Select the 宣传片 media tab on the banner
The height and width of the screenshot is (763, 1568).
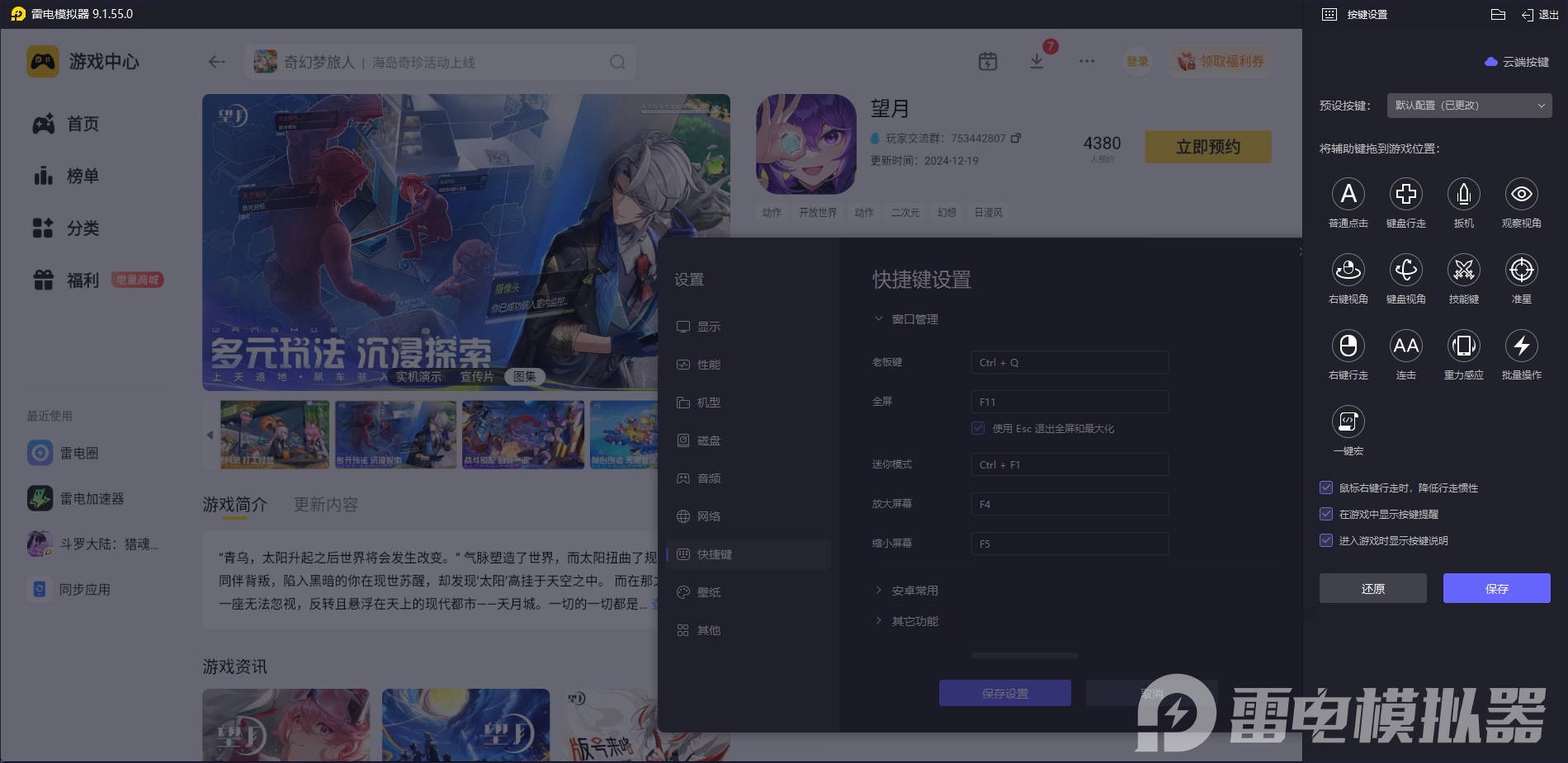[477, 376]
